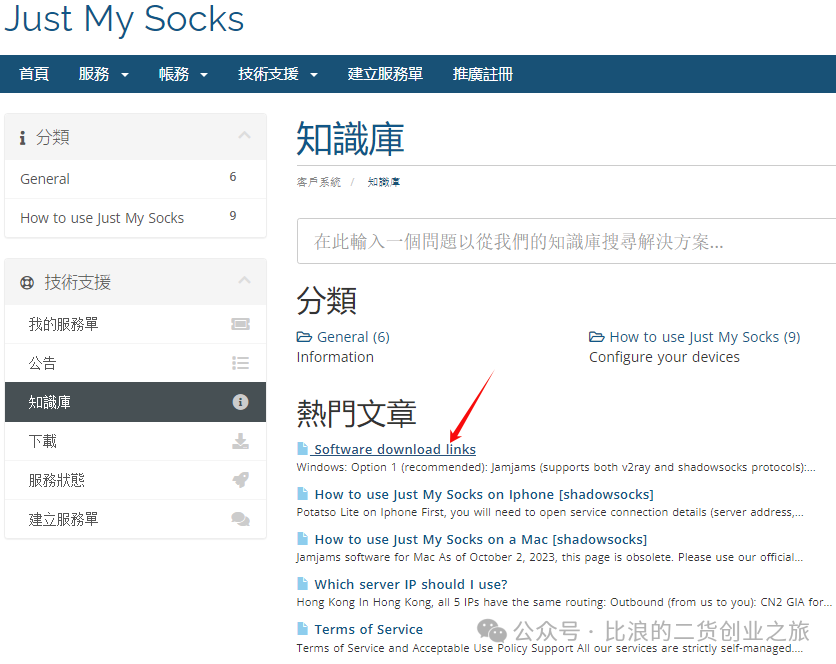Image resolution: width=836 pixels, height=664 pixels.
Task: Click the 客戶系統 breadcrumb link
Action: (318, 182)
